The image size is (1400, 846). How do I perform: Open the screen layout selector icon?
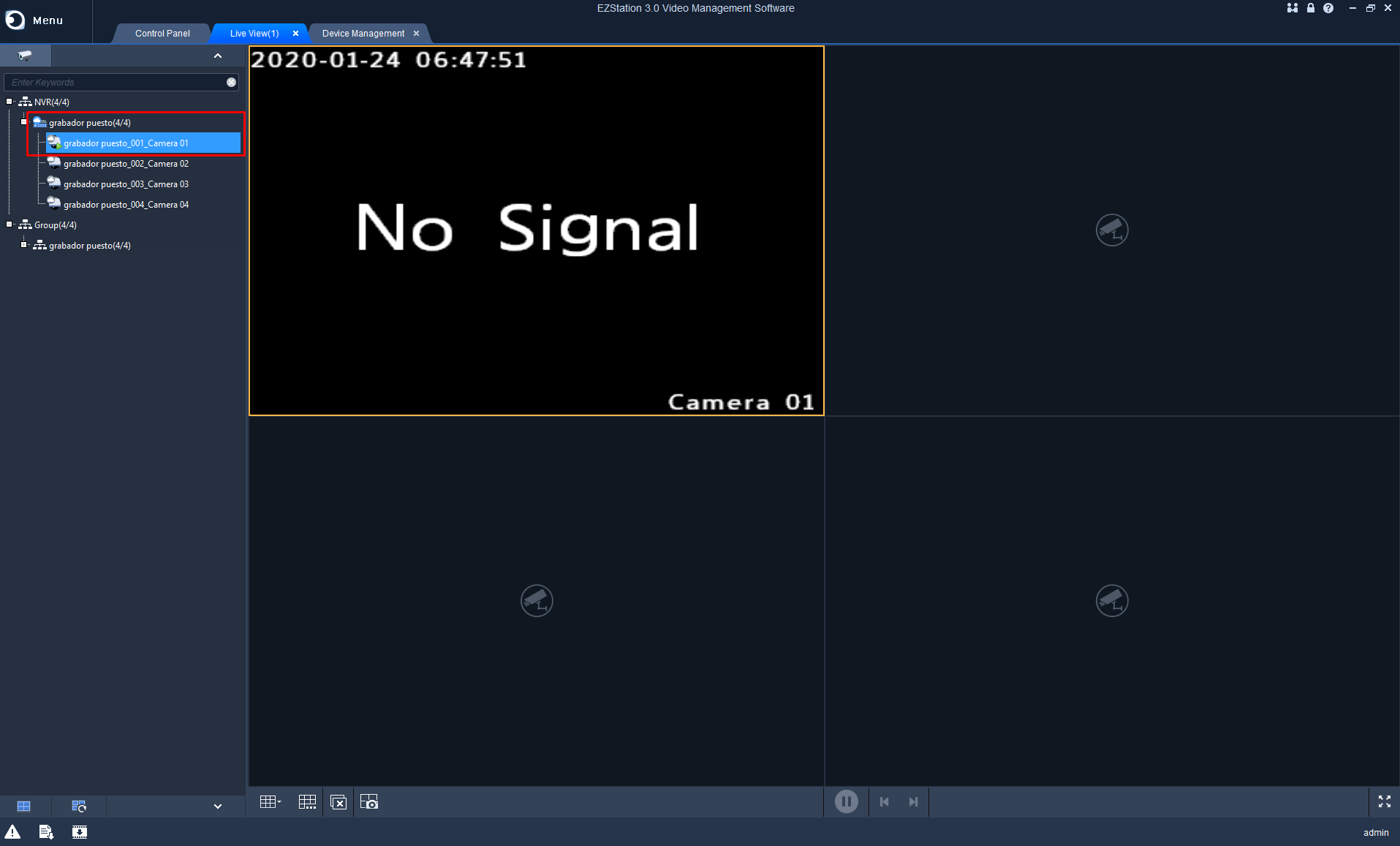[x=270, y=801]
